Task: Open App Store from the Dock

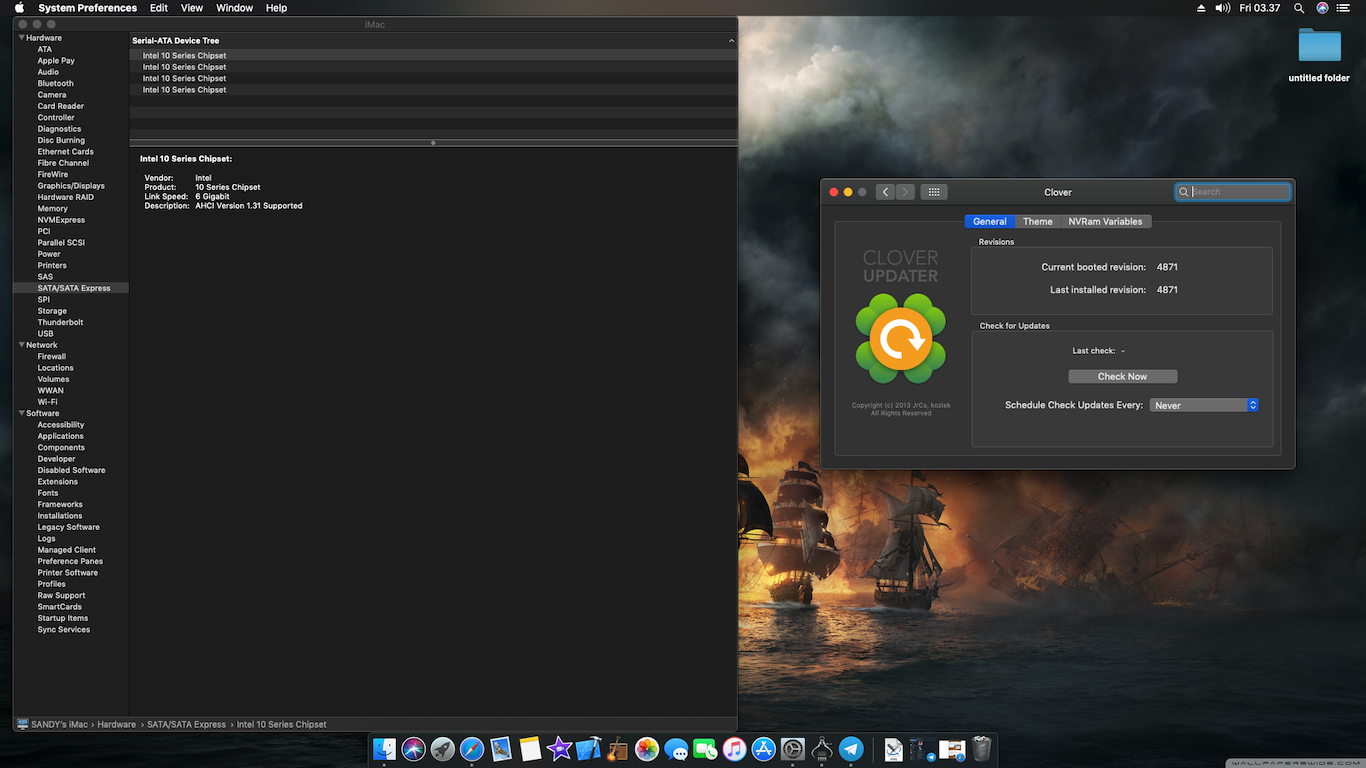Action: pos(764,748)
